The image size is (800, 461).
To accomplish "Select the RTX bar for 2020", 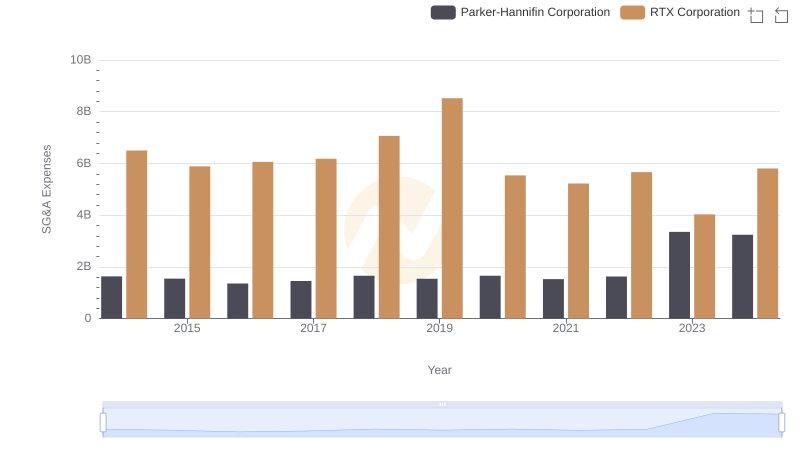I will click(515, 247).
